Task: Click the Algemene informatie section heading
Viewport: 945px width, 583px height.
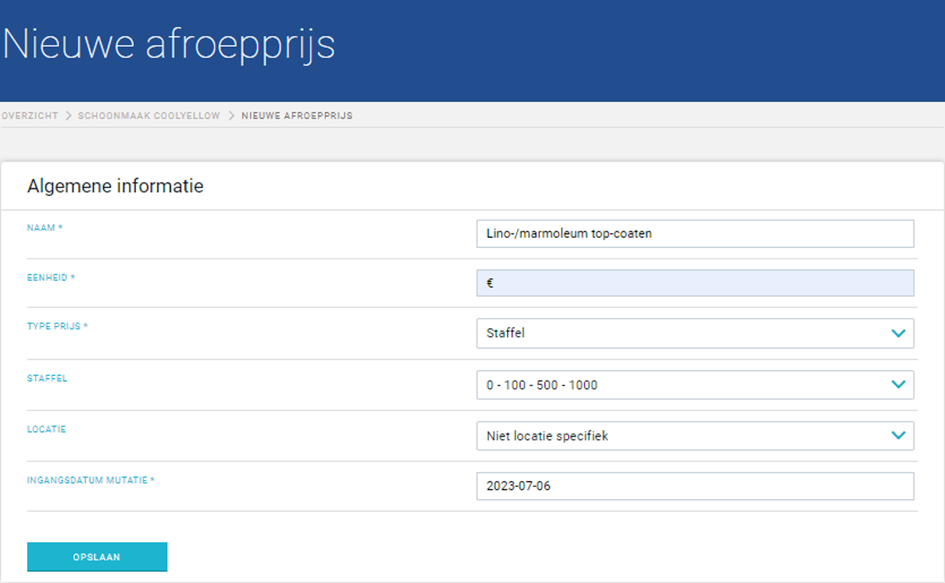Action: coord(115,186)
